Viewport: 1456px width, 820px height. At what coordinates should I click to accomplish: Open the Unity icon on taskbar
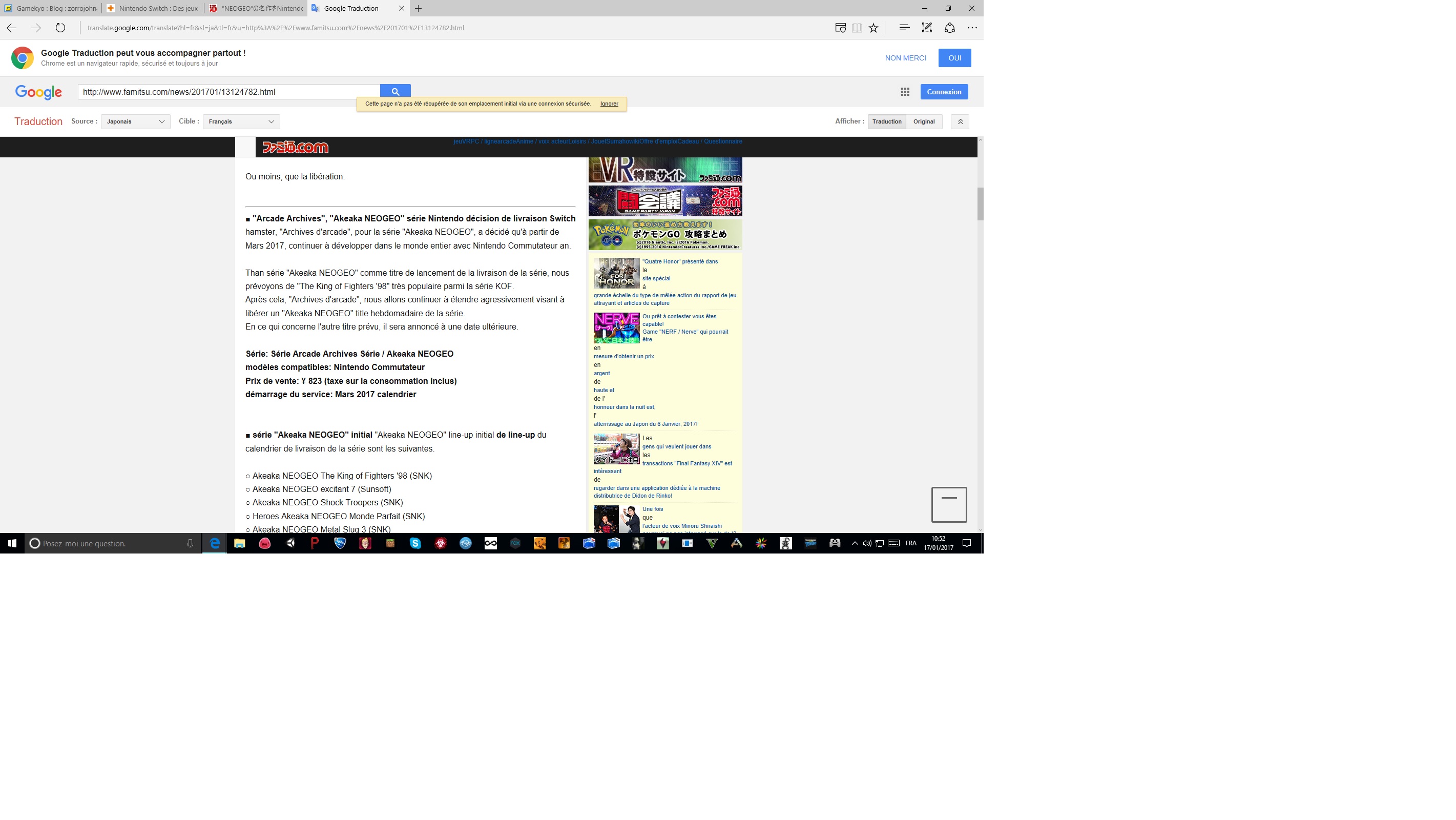[x=290, y=543]
